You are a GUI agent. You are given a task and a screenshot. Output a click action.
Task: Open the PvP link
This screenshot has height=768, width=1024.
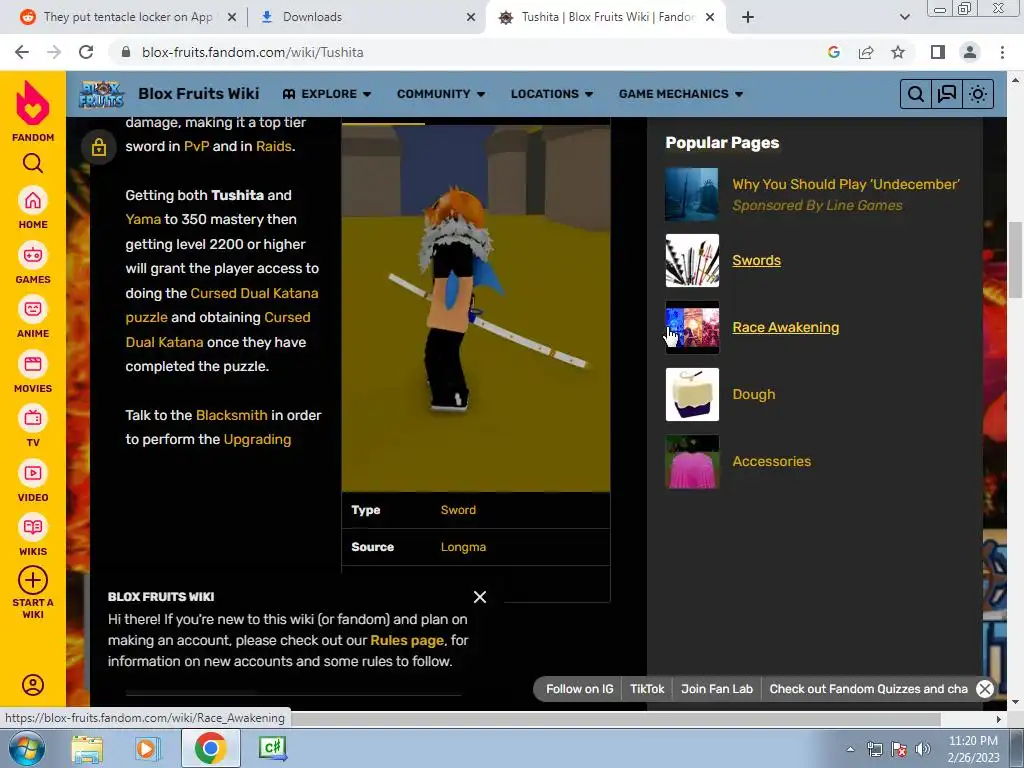point(197,146)
